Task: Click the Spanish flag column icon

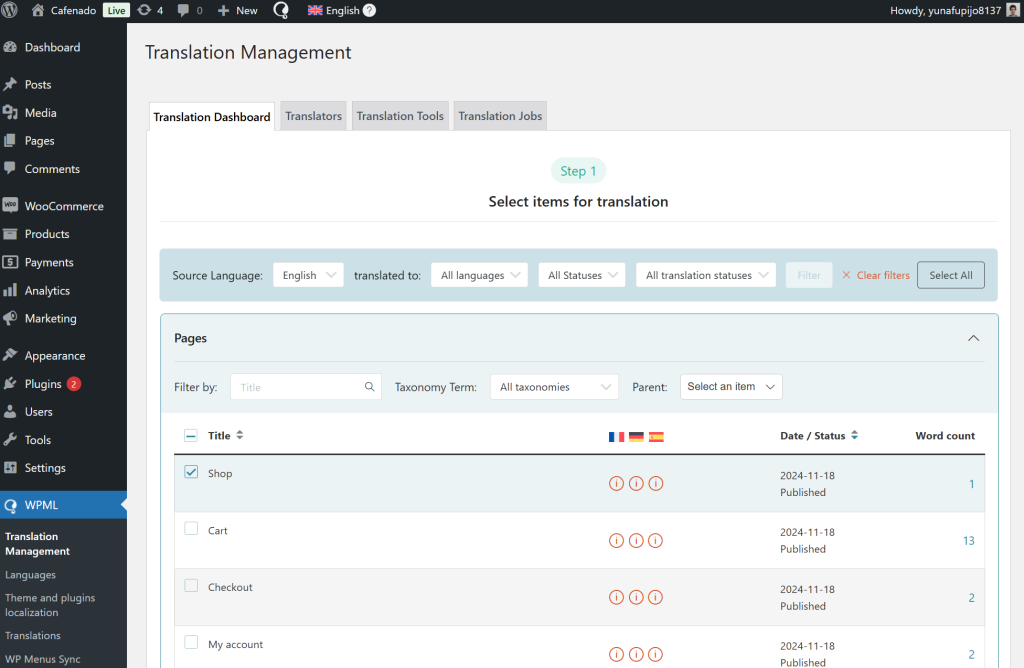Action: click(656, 436)
